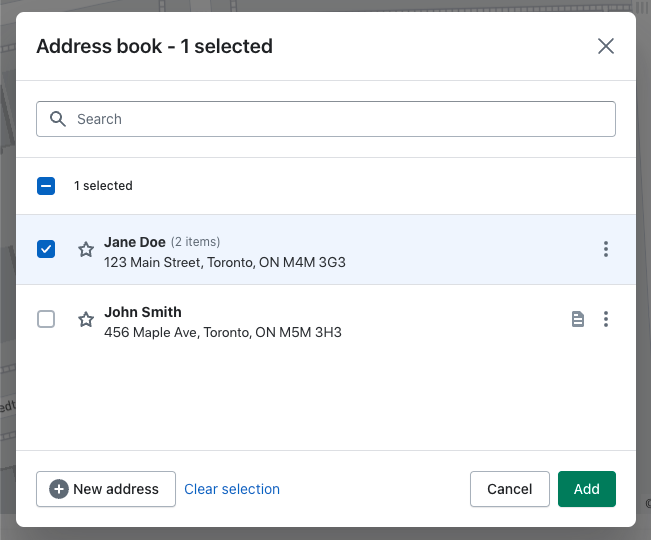Uncheck the Jane Doe checkbox
651x540 pixels.
(x=46, y=249)
